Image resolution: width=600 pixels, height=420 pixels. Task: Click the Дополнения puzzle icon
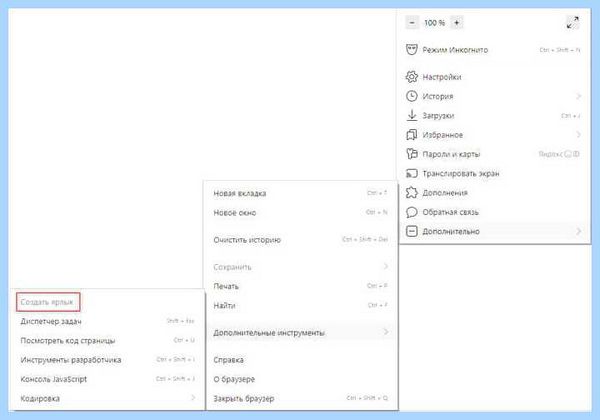412,192
